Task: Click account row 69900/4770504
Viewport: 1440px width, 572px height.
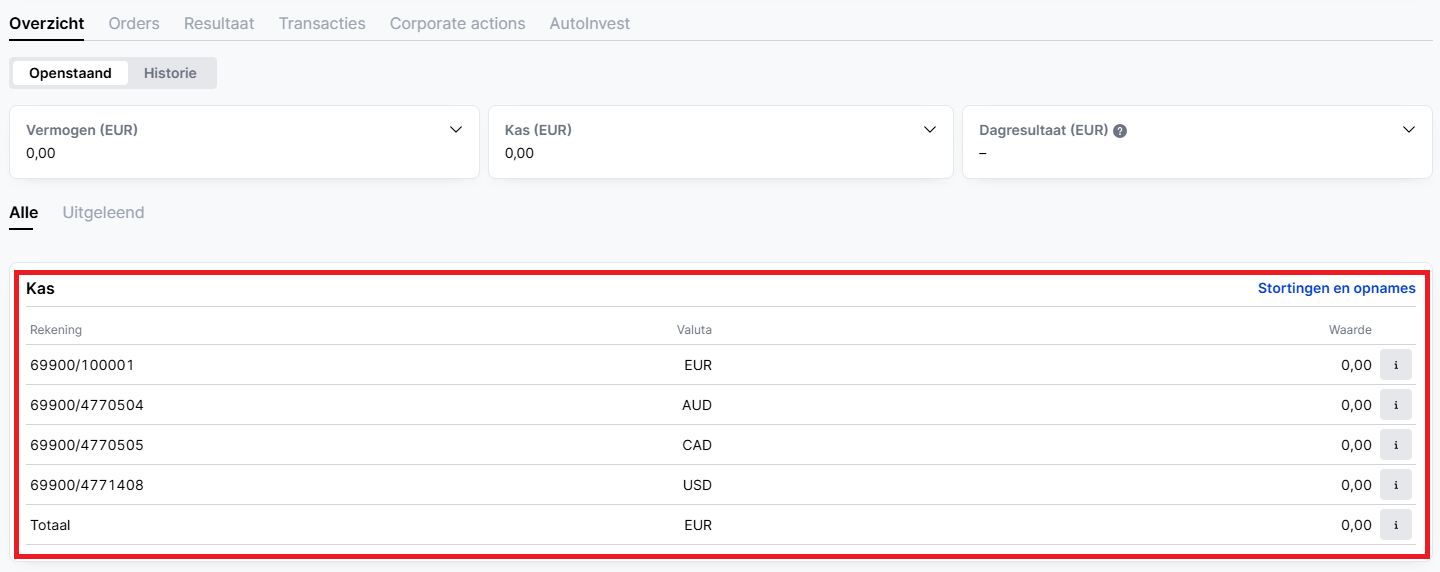Action: [x=721, y=405]
